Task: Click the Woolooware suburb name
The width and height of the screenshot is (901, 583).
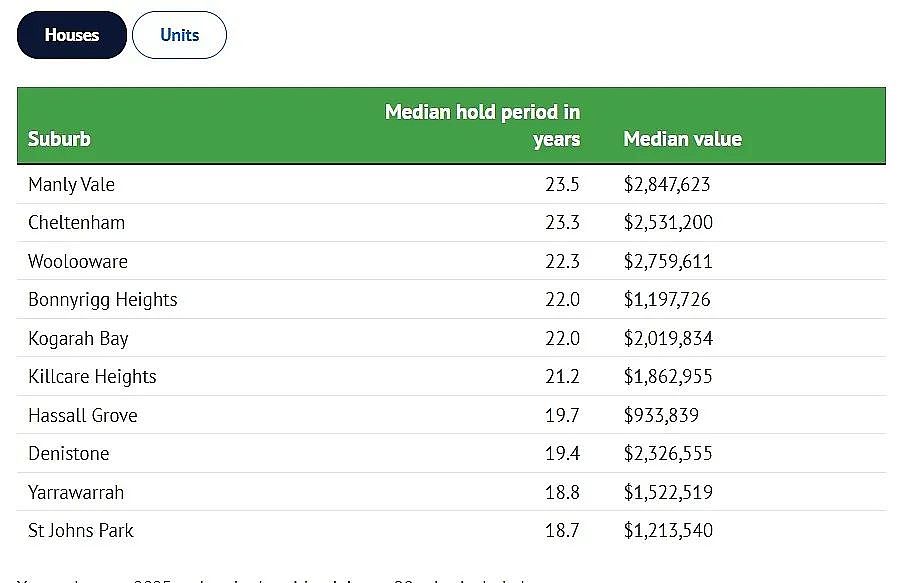Action: (78, 261)
